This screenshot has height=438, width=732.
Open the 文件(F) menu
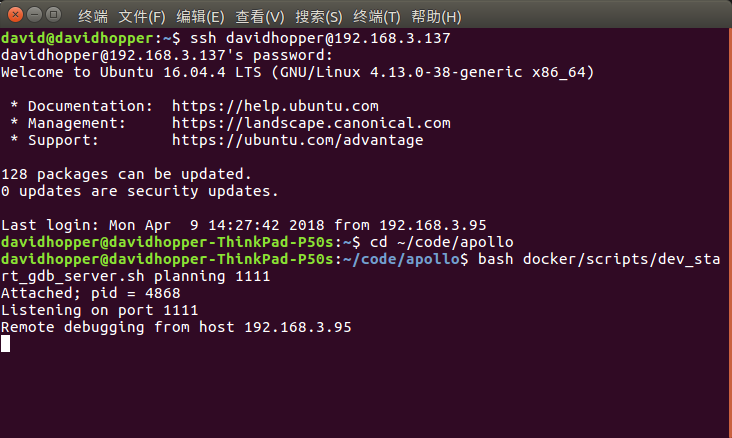pos(142,17)
